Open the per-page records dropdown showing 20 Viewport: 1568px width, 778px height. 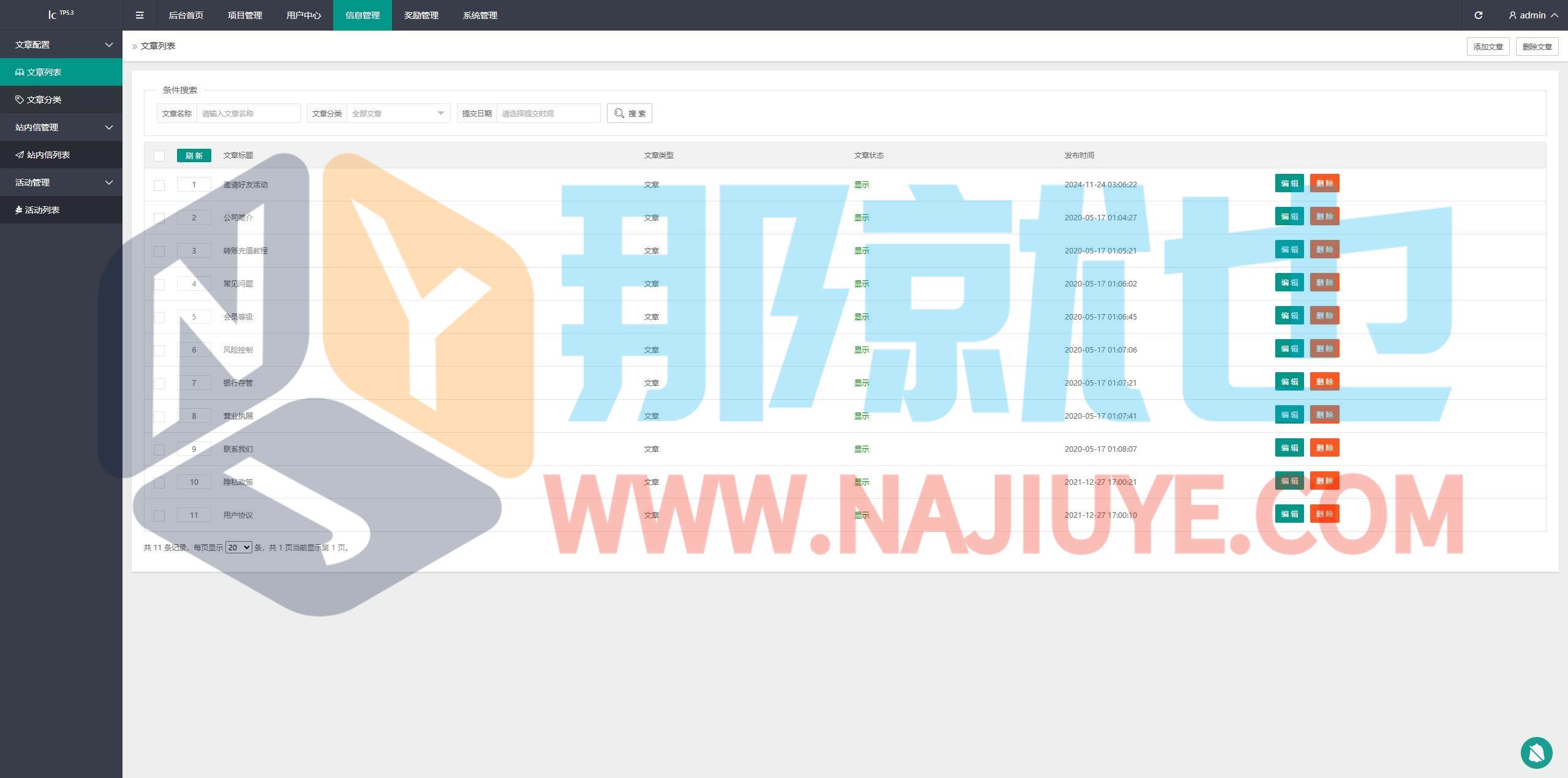point(238,547)
